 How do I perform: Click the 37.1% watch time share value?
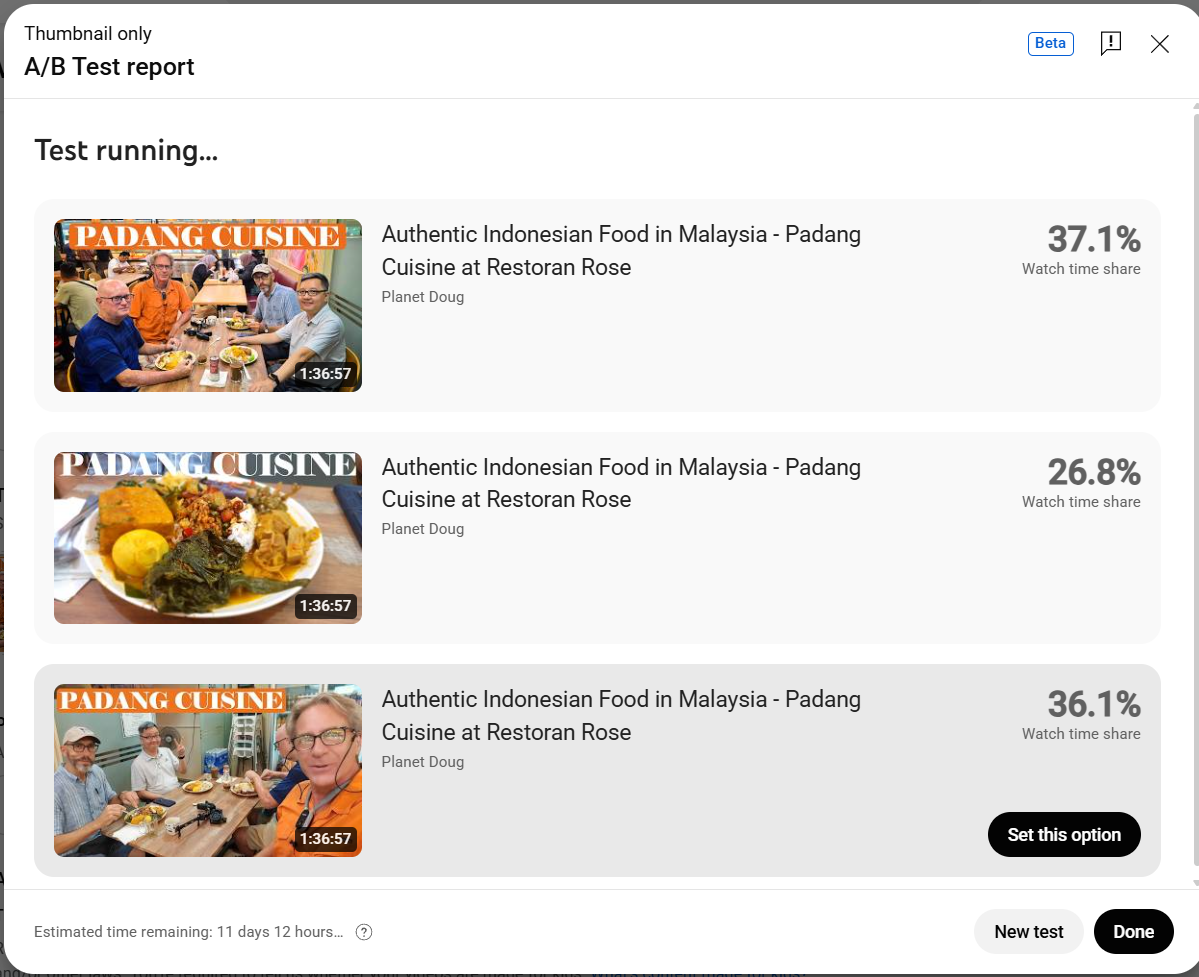pos(1093,240)
